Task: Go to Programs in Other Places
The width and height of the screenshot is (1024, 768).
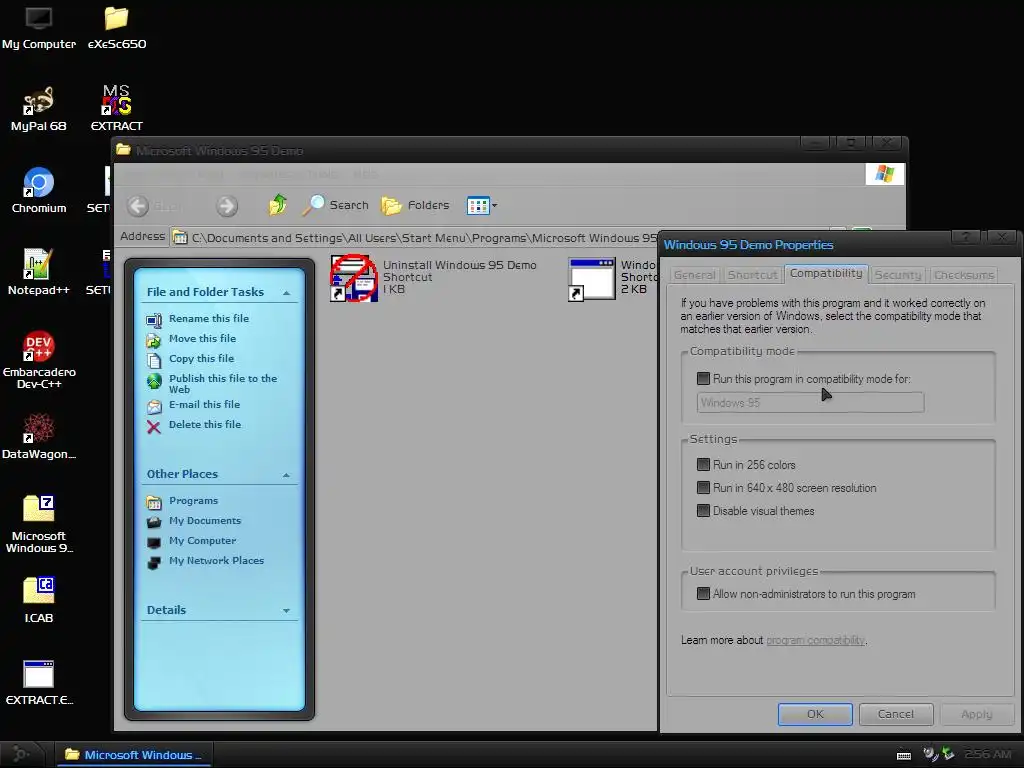Action: [x=193, y=501]
